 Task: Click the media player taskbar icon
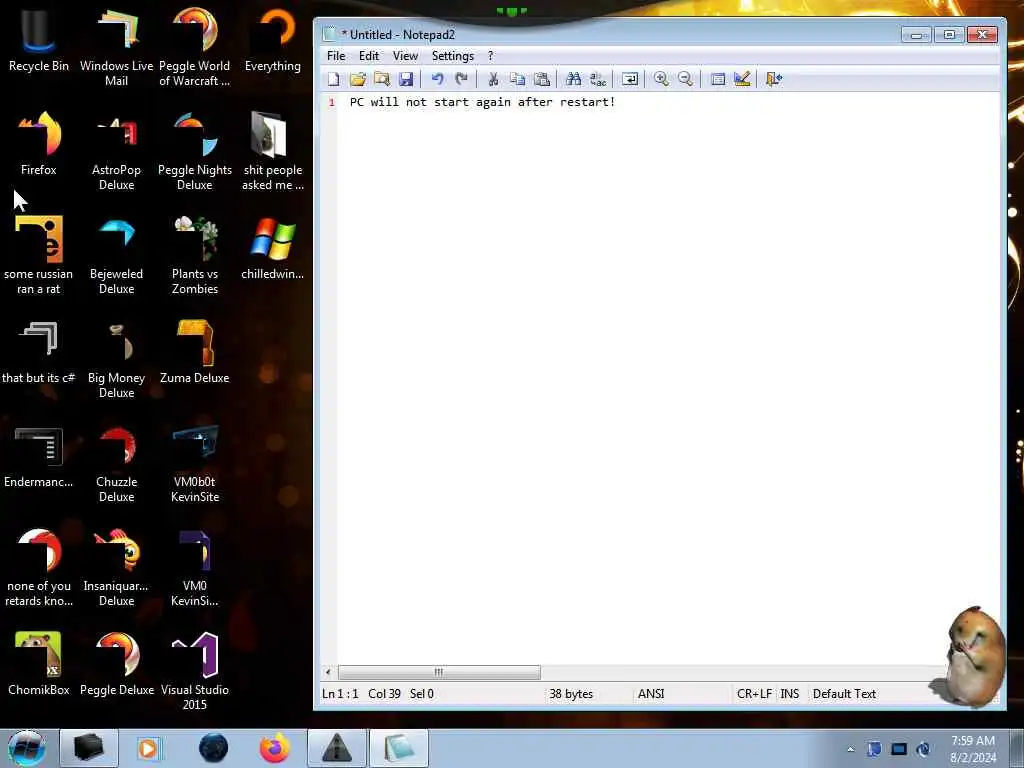coord(148,748)
